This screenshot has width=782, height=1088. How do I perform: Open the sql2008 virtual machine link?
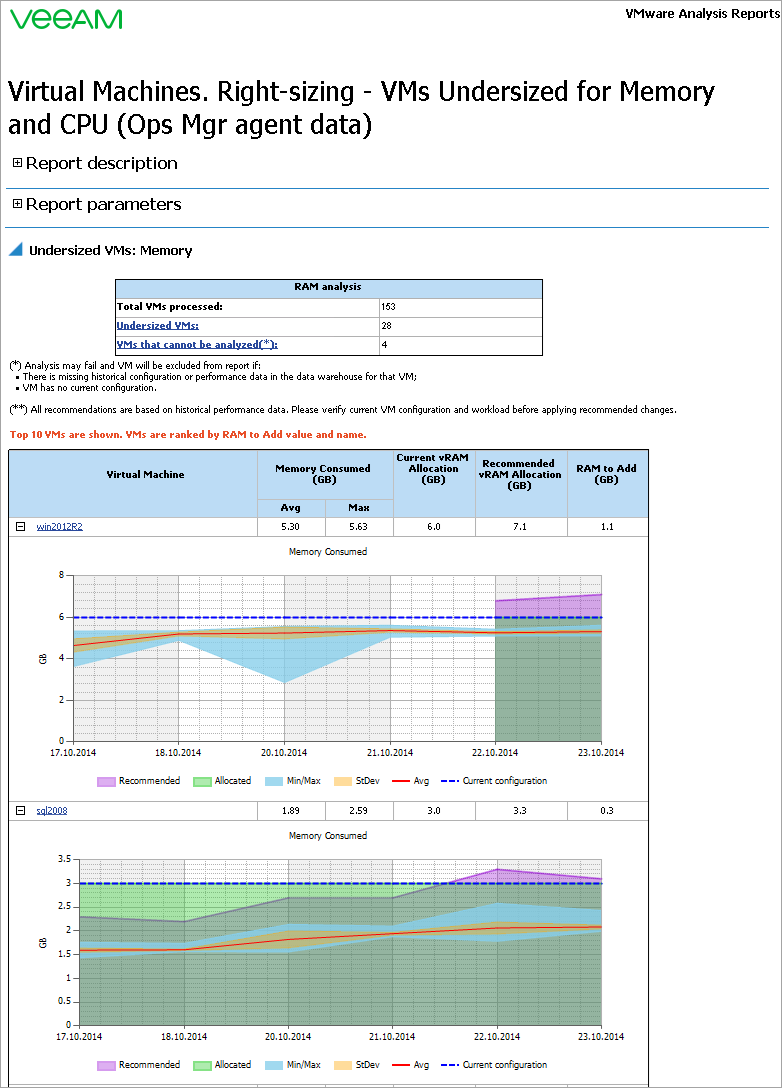point(52,810)
